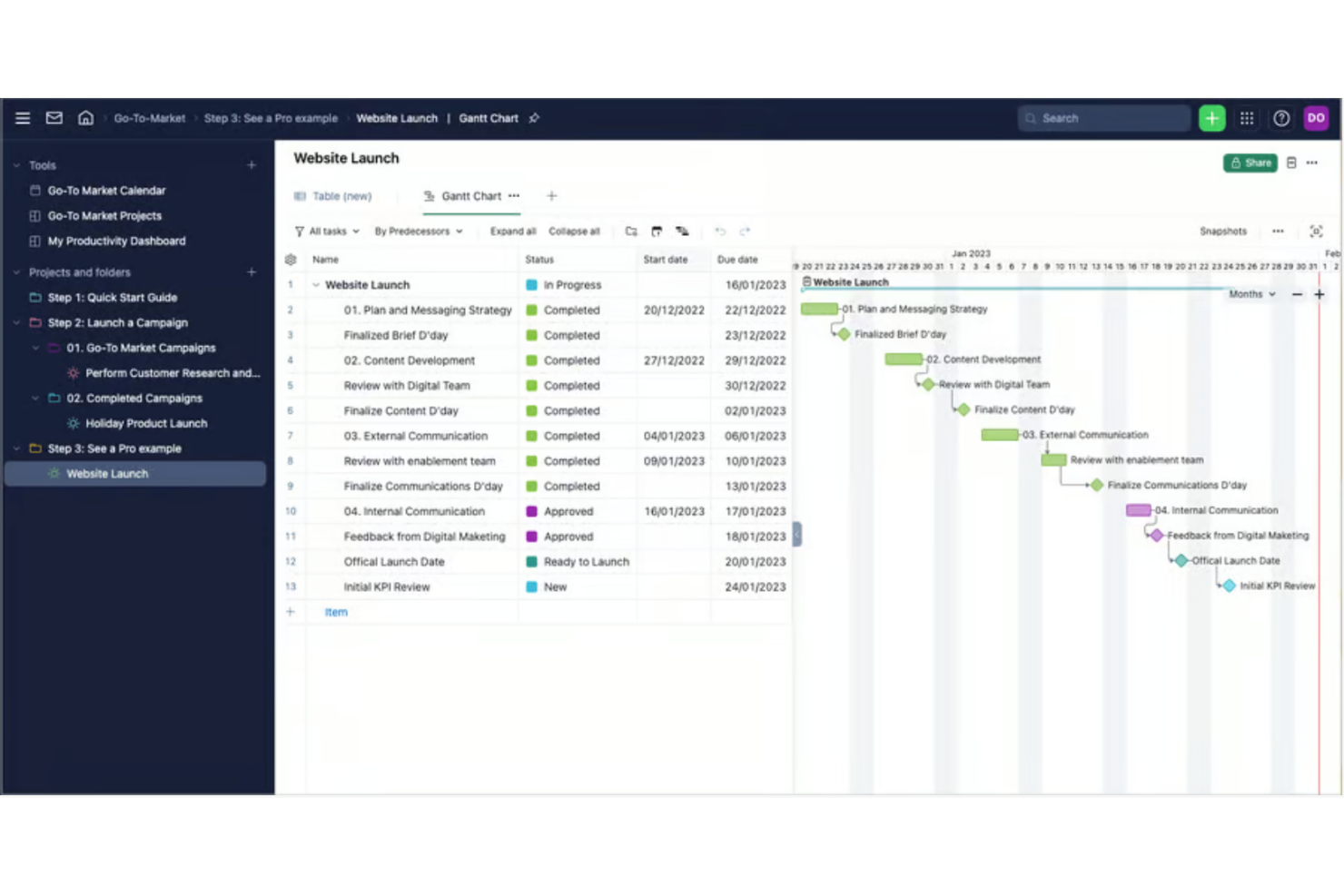Open the inbox mail icon
Screen dimensions: 1344x896
coord(54,118)
